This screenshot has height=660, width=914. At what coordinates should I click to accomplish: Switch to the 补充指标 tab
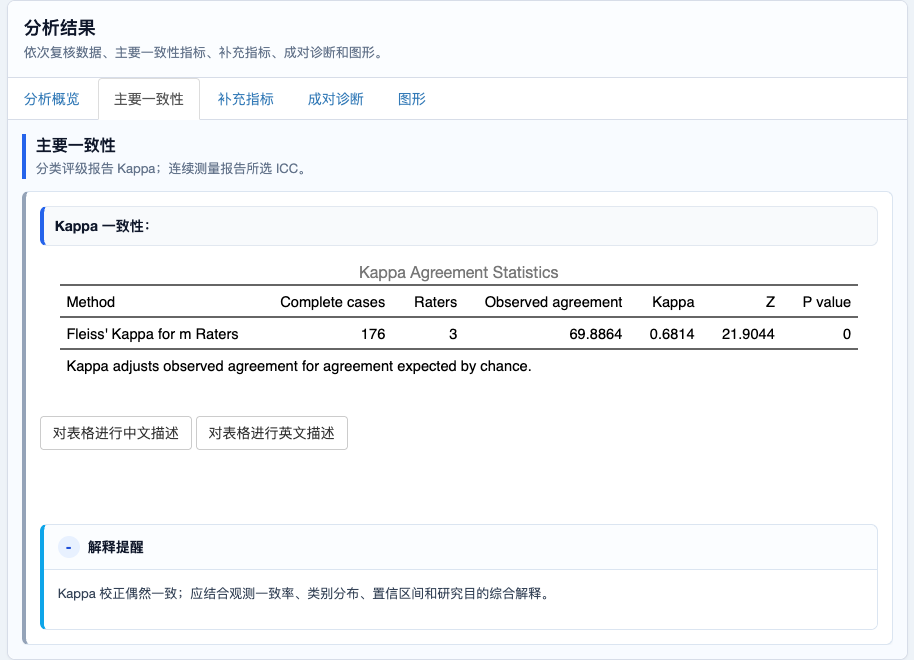point(245,99)
